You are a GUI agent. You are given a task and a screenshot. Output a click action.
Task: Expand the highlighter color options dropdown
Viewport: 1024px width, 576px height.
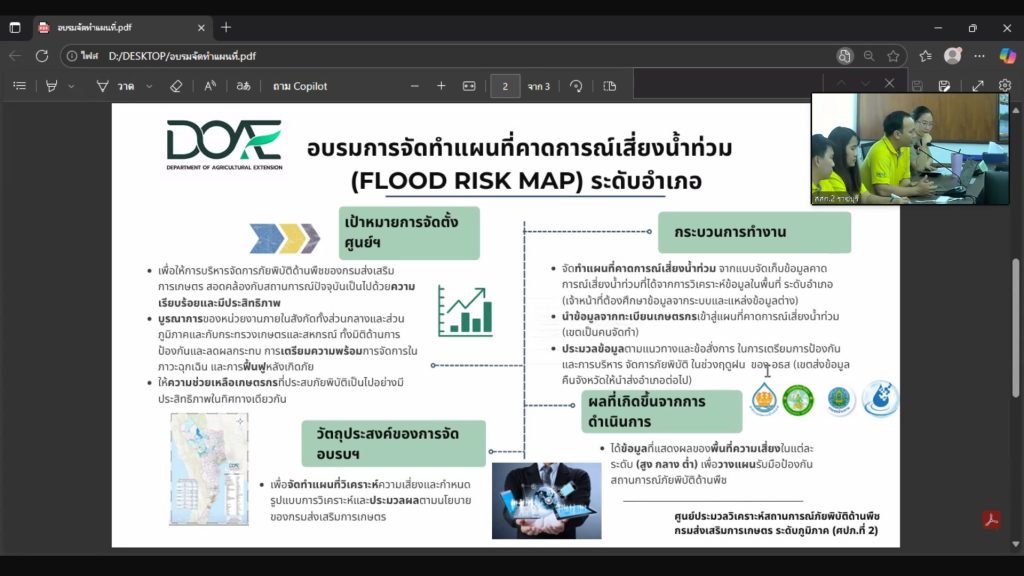pyautogui.click(x=71, y=86)
